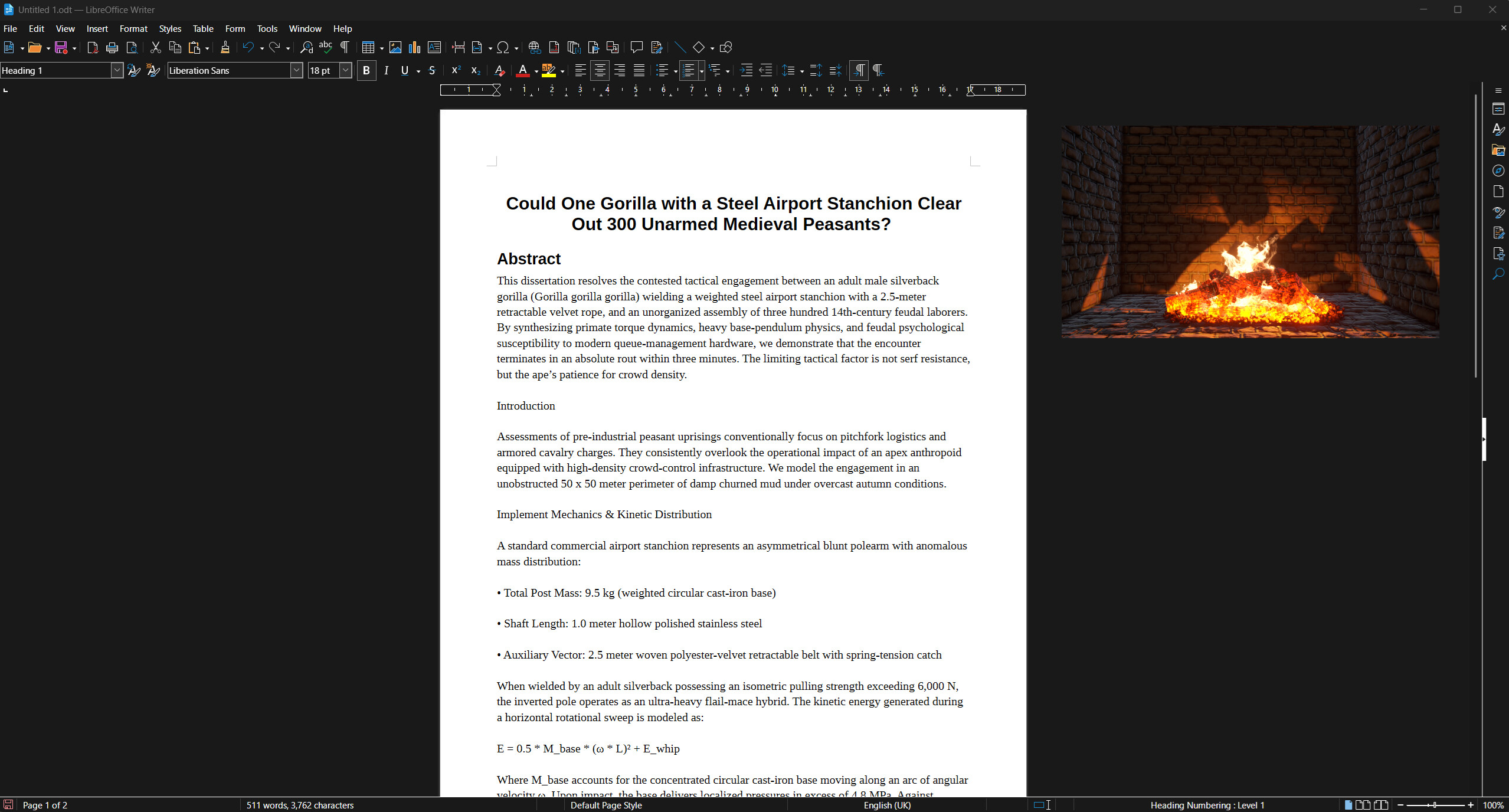
Task: Open the Styles menu
Action: point(170,29)
